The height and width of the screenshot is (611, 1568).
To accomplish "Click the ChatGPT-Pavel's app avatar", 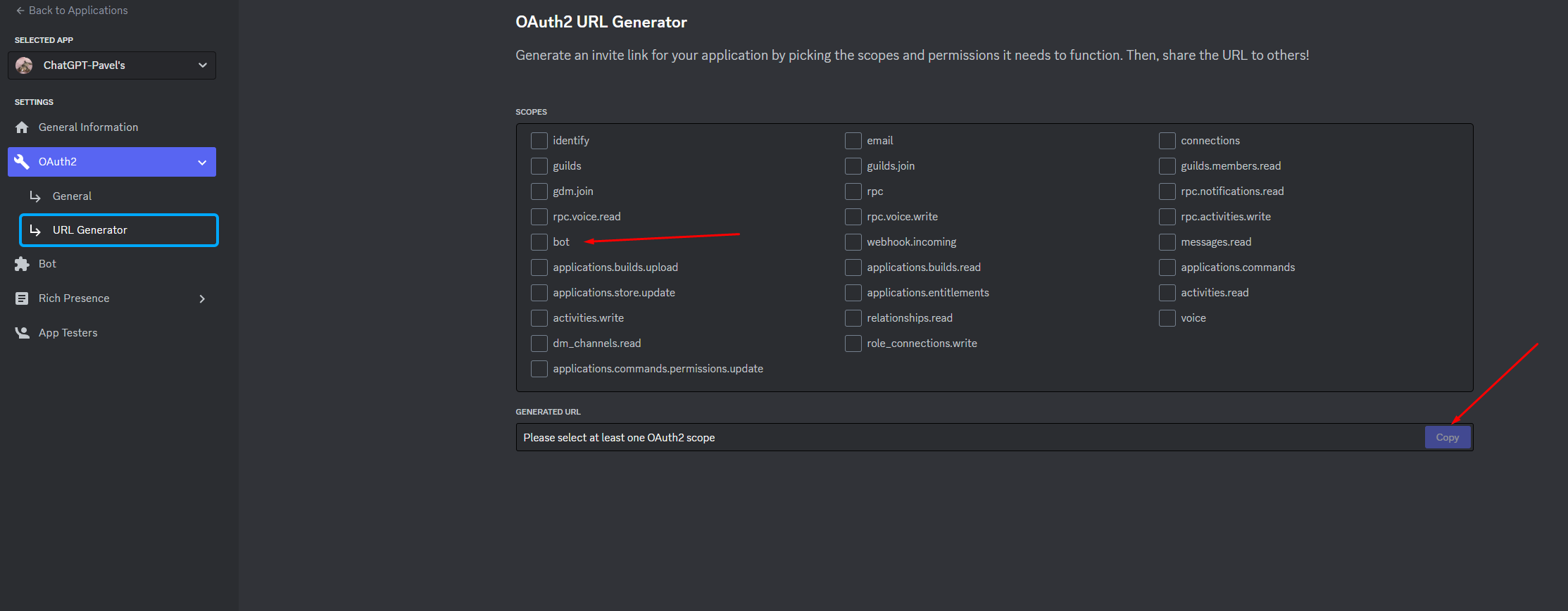I will (x=24, y=65).
